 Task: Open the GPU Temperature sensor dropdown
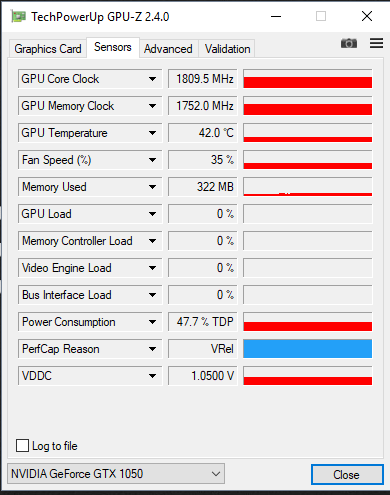(152, 133)
